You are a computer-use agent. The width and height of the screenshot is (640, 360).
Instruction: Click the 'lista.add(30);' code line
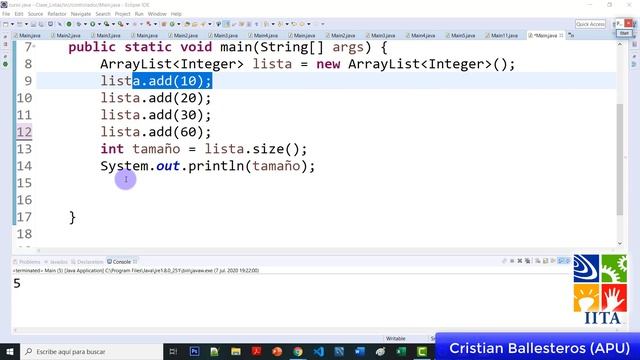click(x=156, y=115)
